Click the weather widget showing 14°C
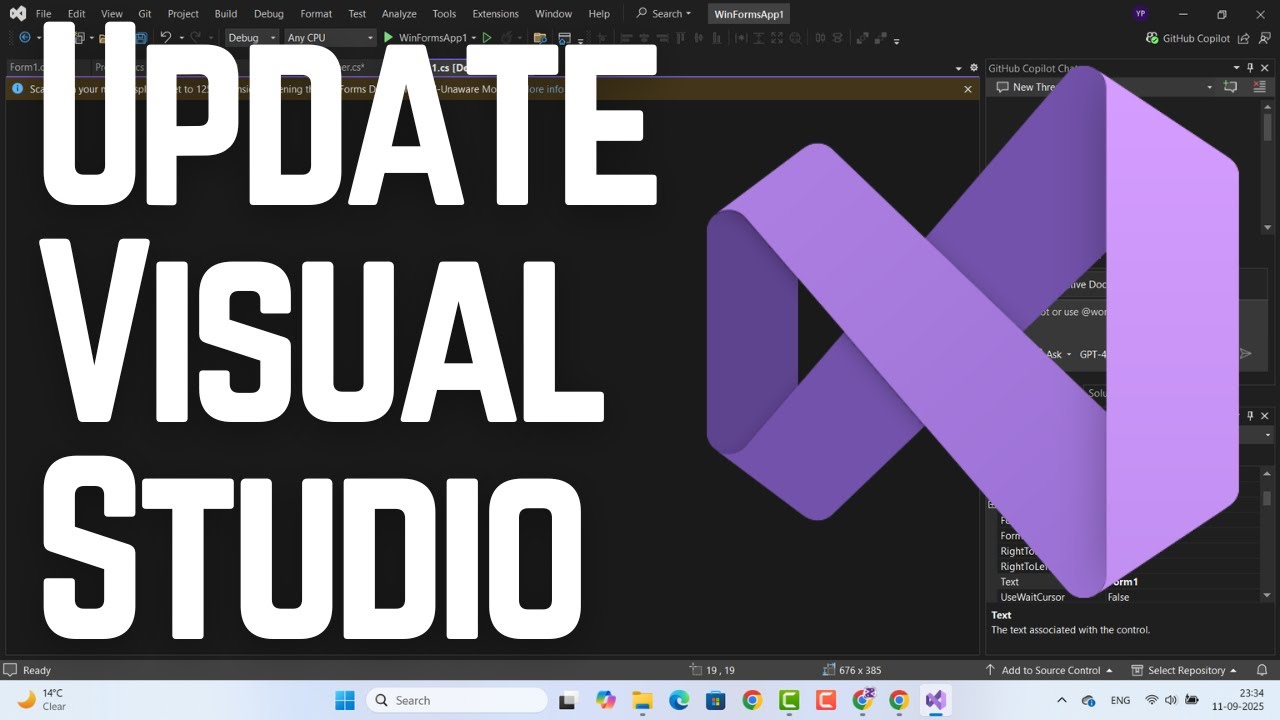The image size is (1280, 720). point(42,700)
